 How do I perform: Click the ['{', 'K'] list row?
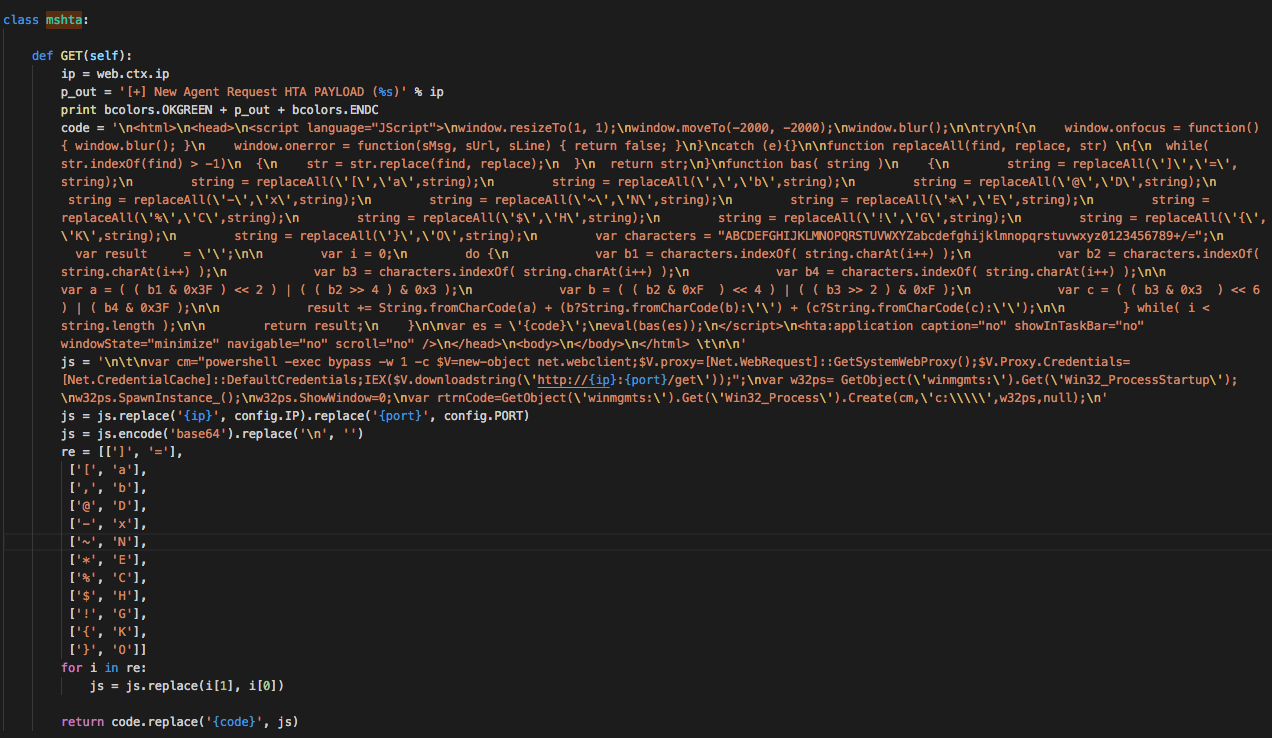pyautogui.click(x=108, y=631)
